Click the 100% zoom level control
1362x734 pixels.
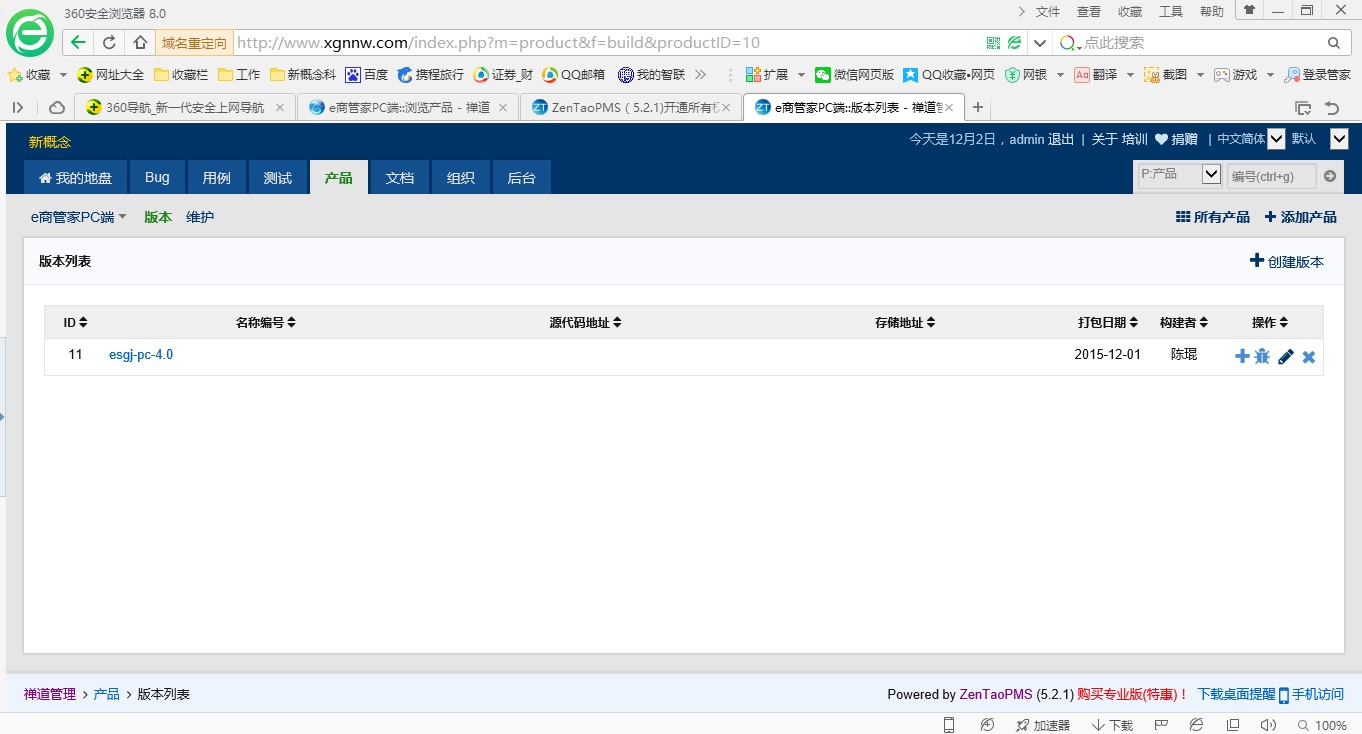point(1322,725)
